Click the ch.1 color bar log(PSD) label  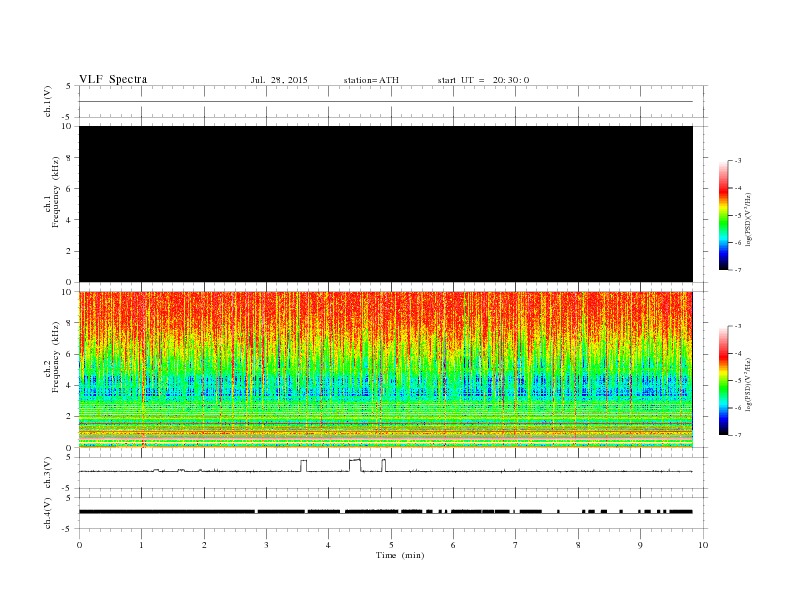click(x=748, y=220)
